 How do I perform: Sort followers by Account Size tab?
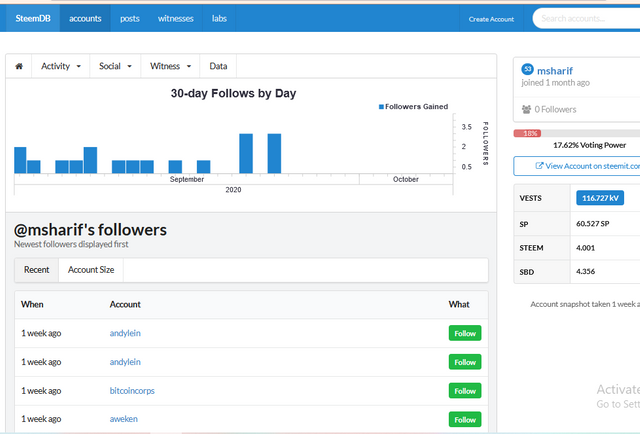(x=91, y=270)
